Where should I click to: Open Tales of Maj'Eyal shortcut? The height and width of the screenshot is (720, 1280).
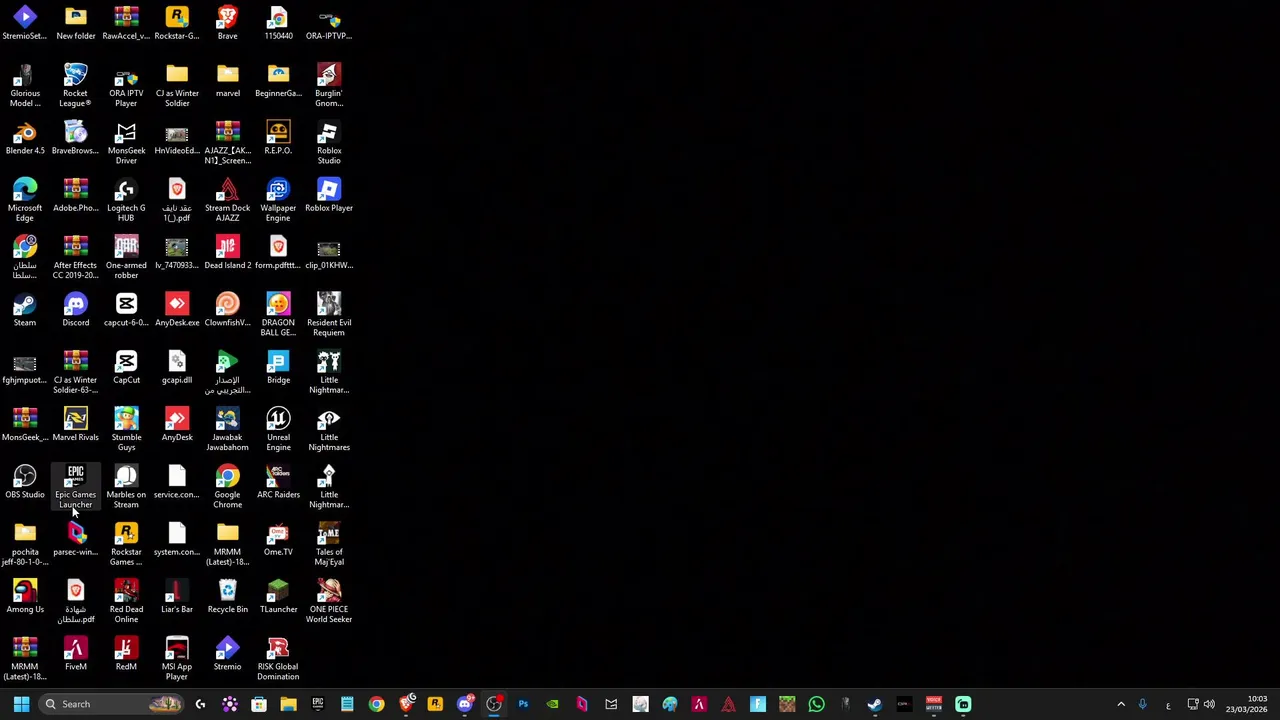pyautogui.click(x=329, y=544)
